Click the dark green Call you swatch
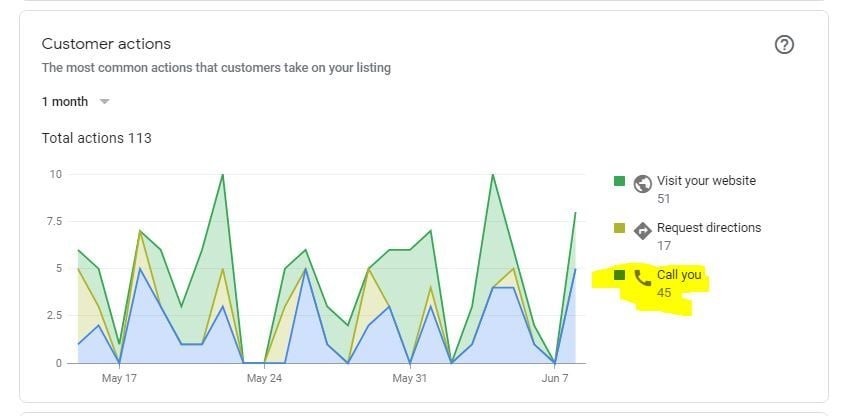This screenshot has height=416, width=851. pyautogui.click(x=620, y=275)
